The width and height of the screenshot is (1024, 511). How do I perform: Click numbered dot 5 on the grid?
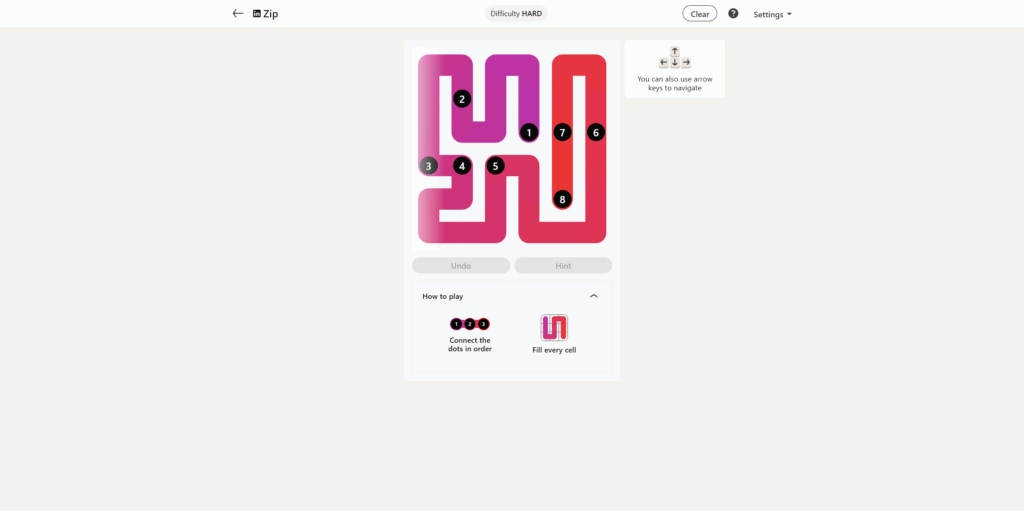click(x=496, y=166)
